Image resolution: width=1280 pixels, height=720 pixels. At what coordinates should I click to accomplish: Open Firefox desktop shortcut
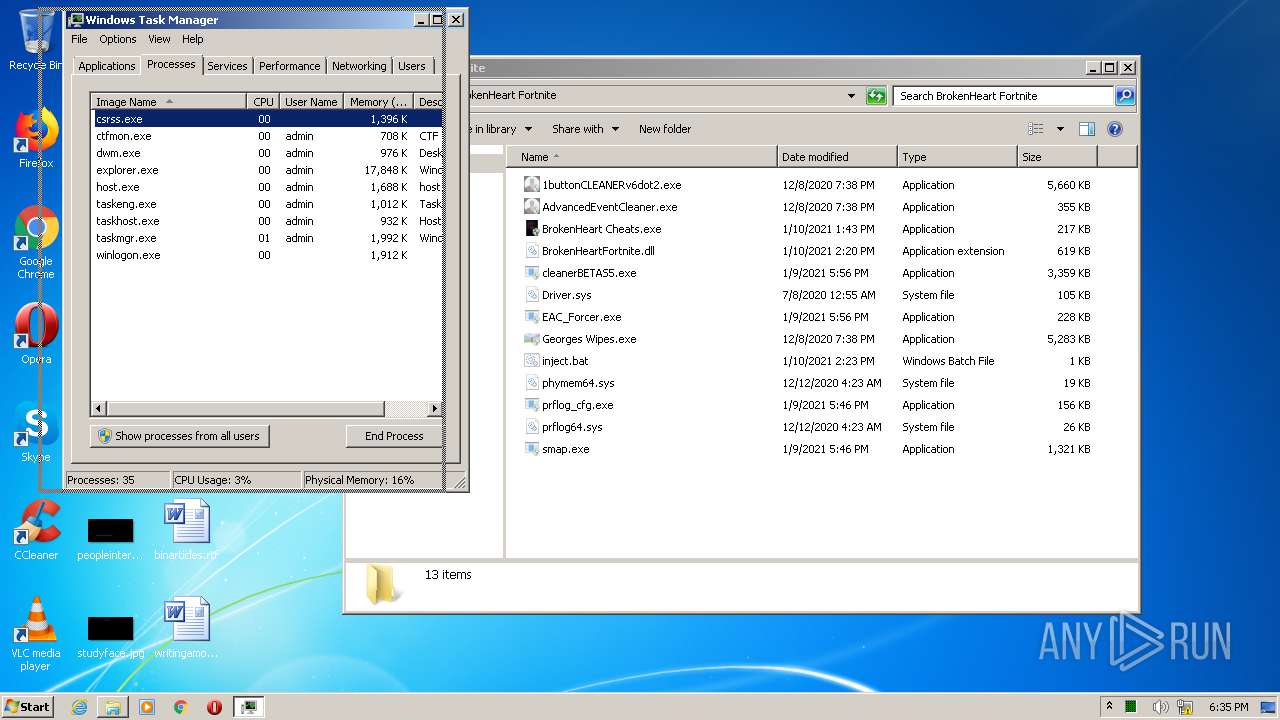pyautogui.click(x=35, y=138)
